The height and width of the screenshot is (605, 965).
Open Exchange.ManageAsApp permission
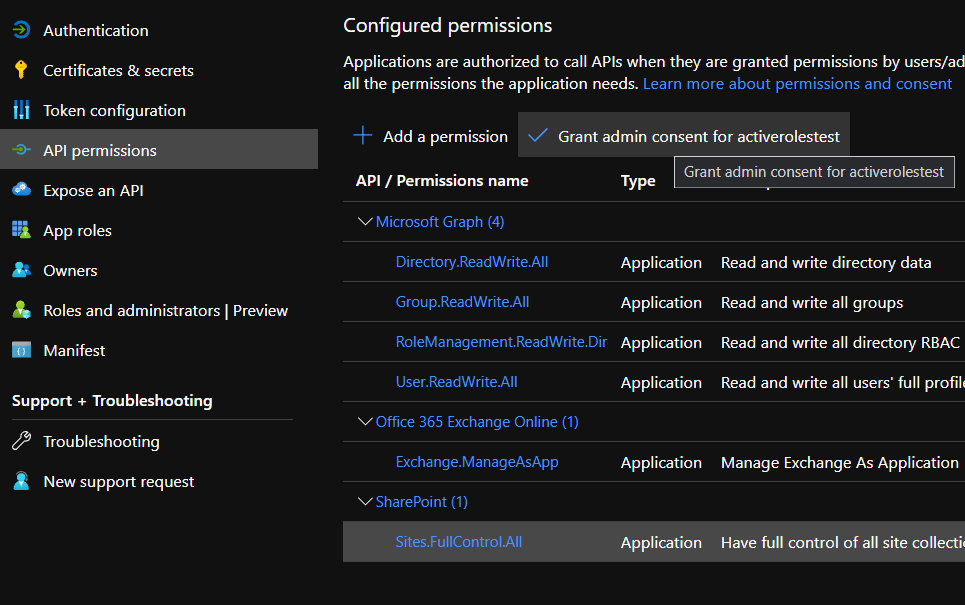pos(477,462)
